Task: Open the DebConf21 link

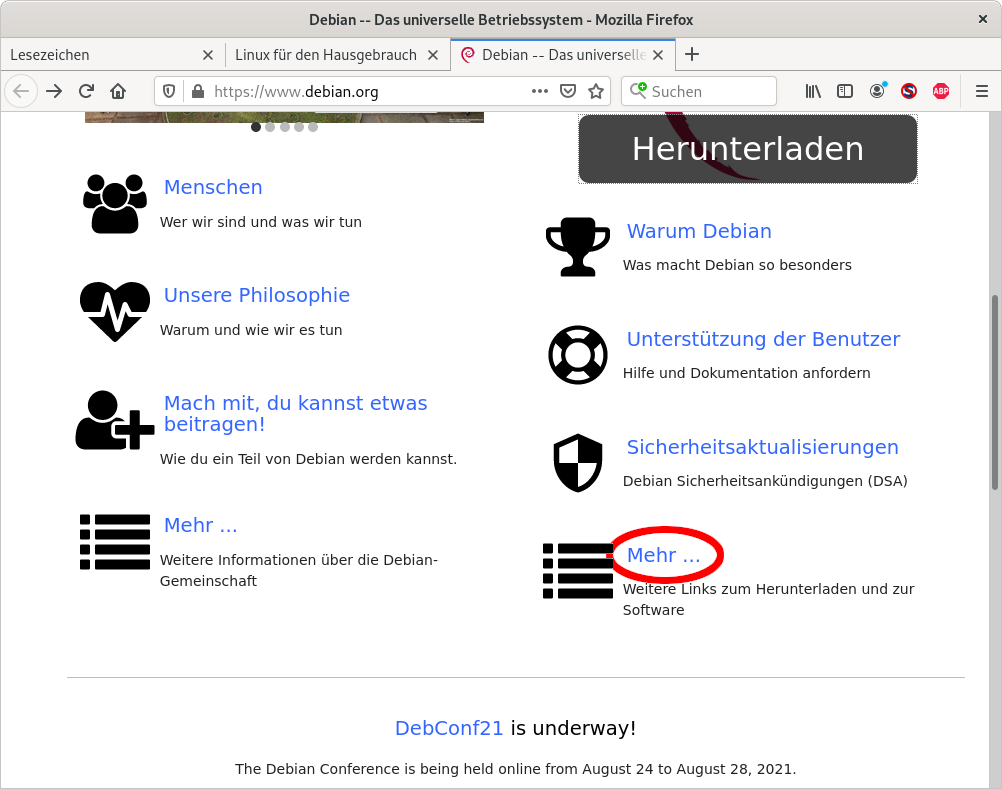Action: click(x=449, y=728)
